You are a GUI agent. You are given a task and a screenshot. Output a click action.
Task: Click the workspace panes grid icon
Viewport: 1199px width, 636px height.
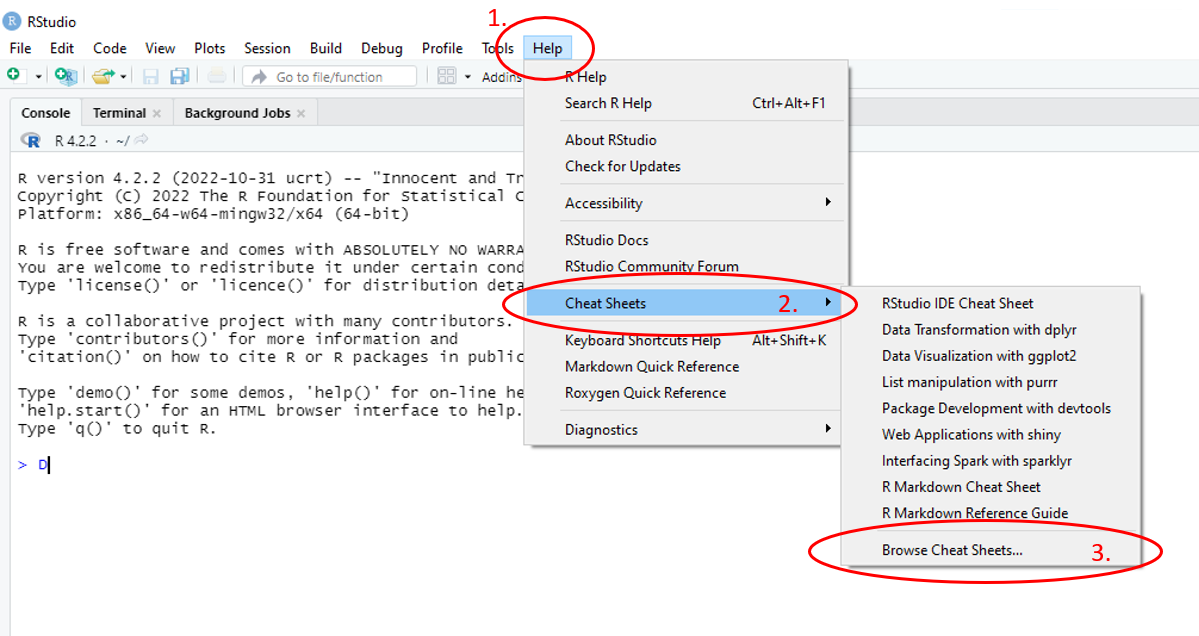pyautogui.click(x=447, y=76)
